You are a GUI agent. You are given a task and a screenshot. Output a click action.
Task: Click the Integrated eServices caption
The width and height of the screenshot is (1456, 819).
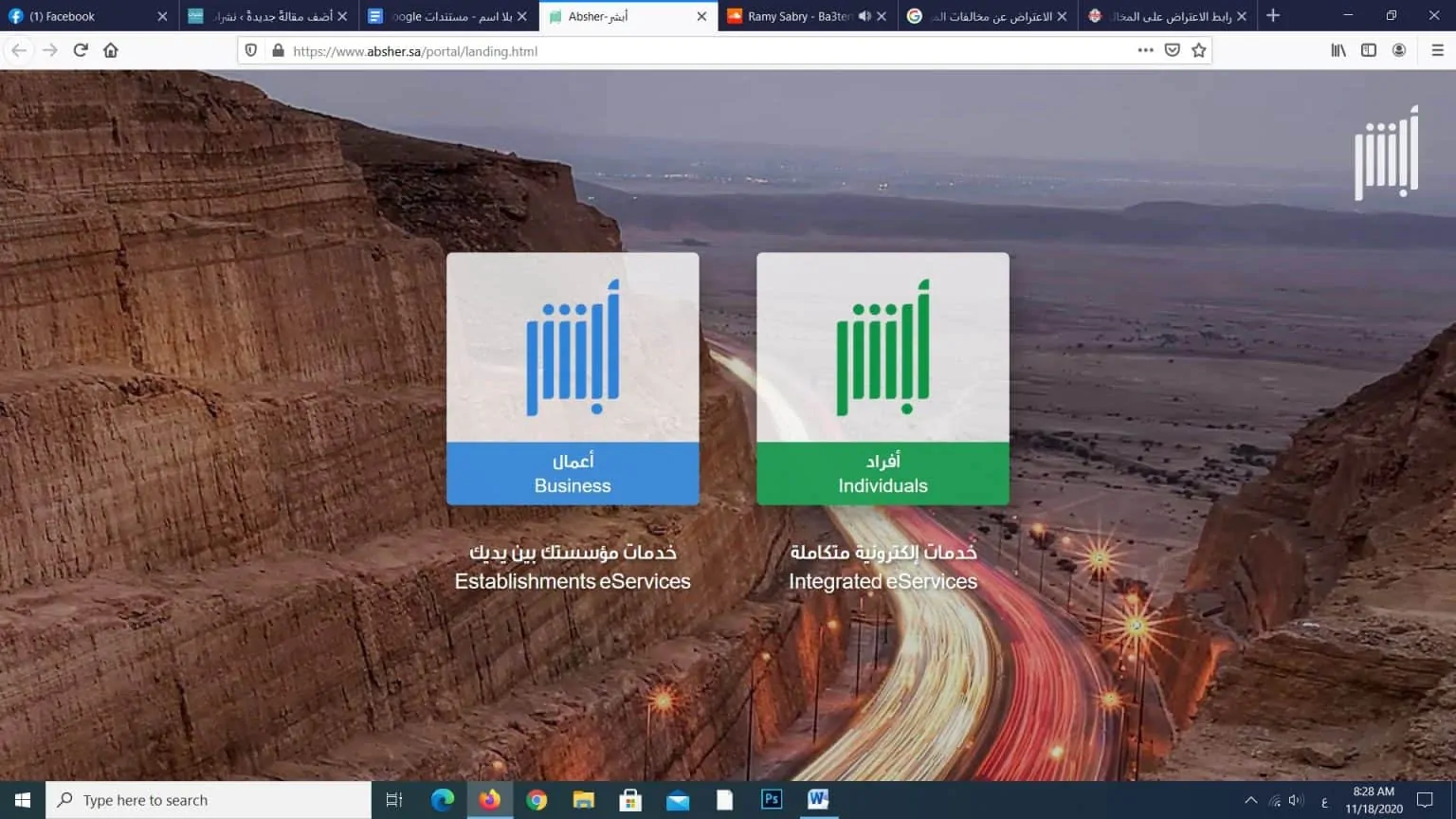883,581
